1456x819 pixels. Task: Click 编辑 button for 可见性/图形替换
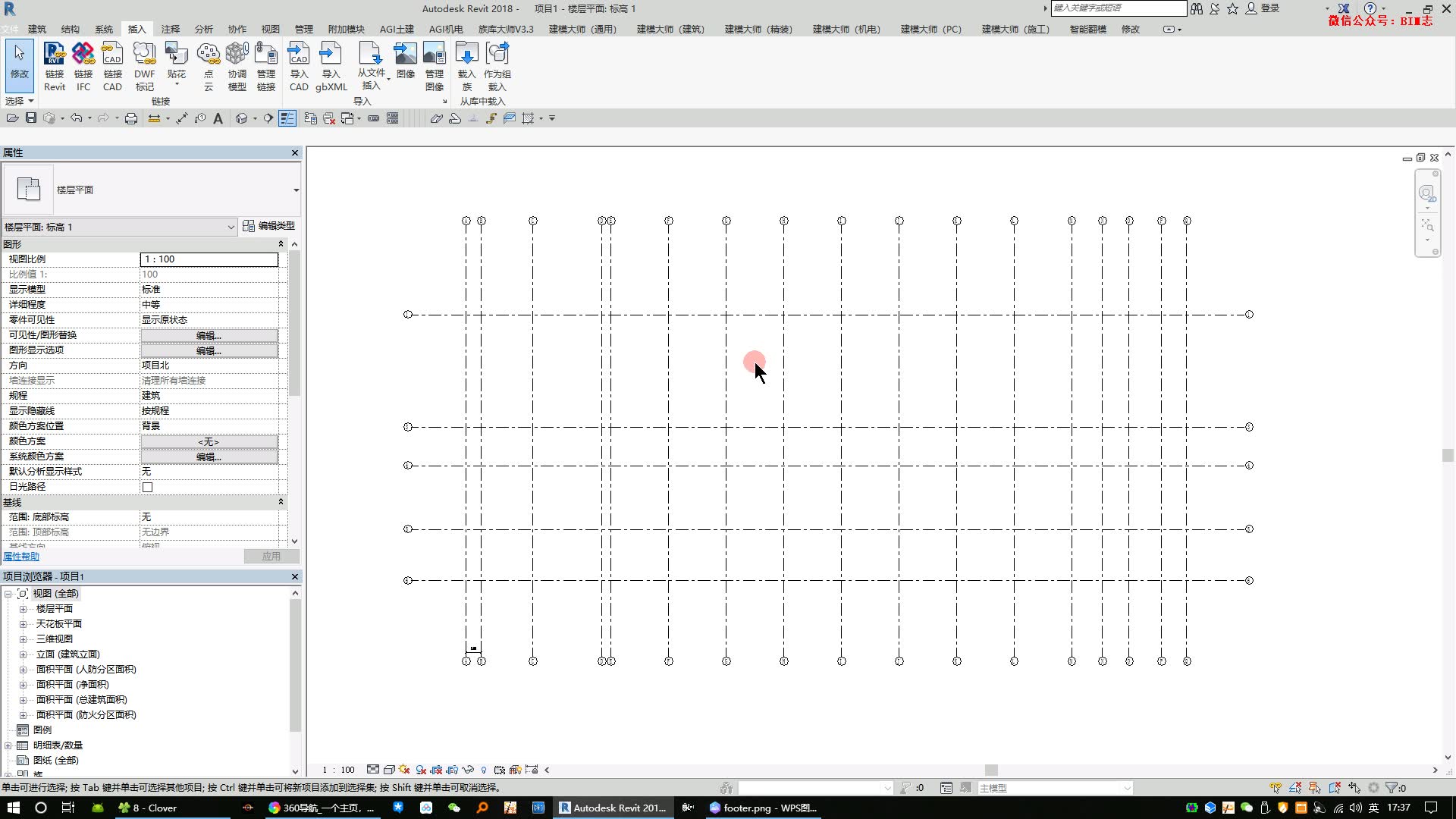pos(209,335)
